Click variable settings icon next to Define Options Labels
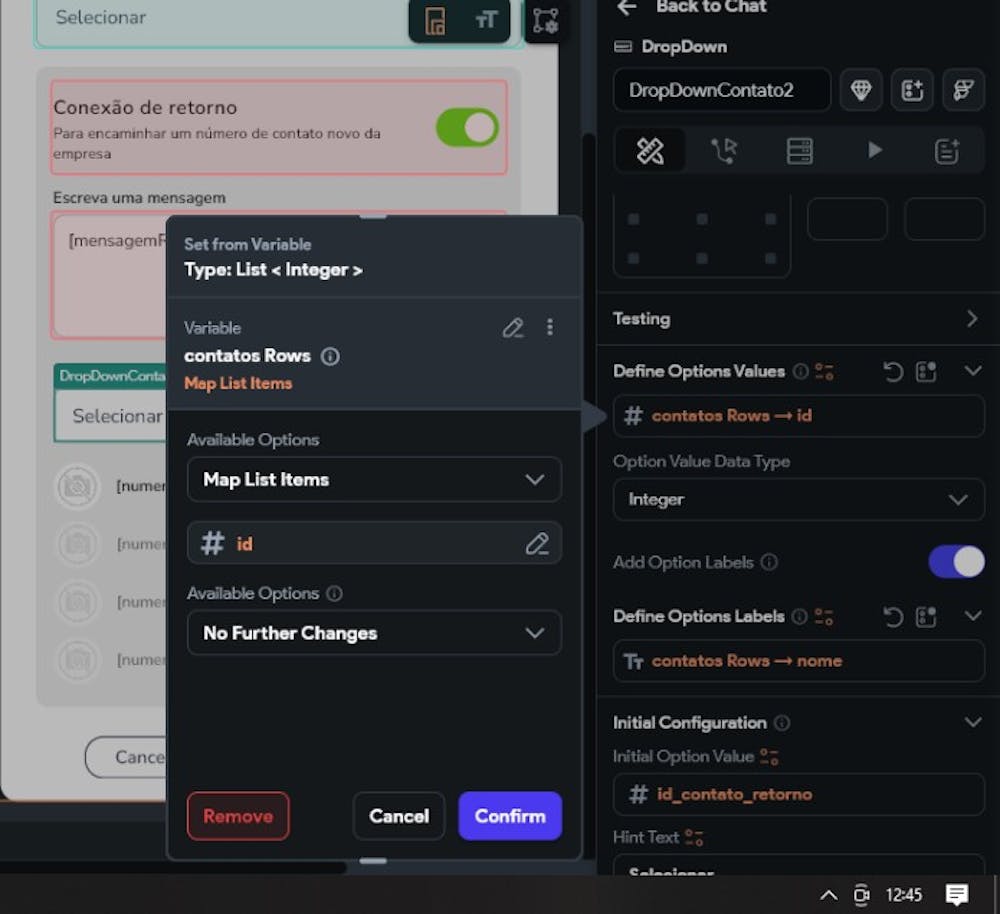 [824, 617]
